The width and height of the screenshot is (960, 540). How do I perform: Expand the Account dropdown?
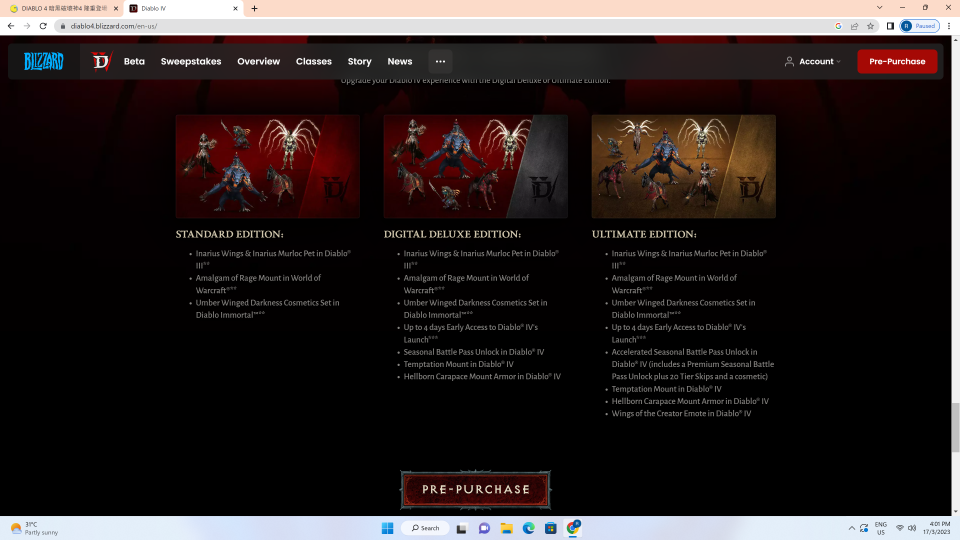(812, 61)
